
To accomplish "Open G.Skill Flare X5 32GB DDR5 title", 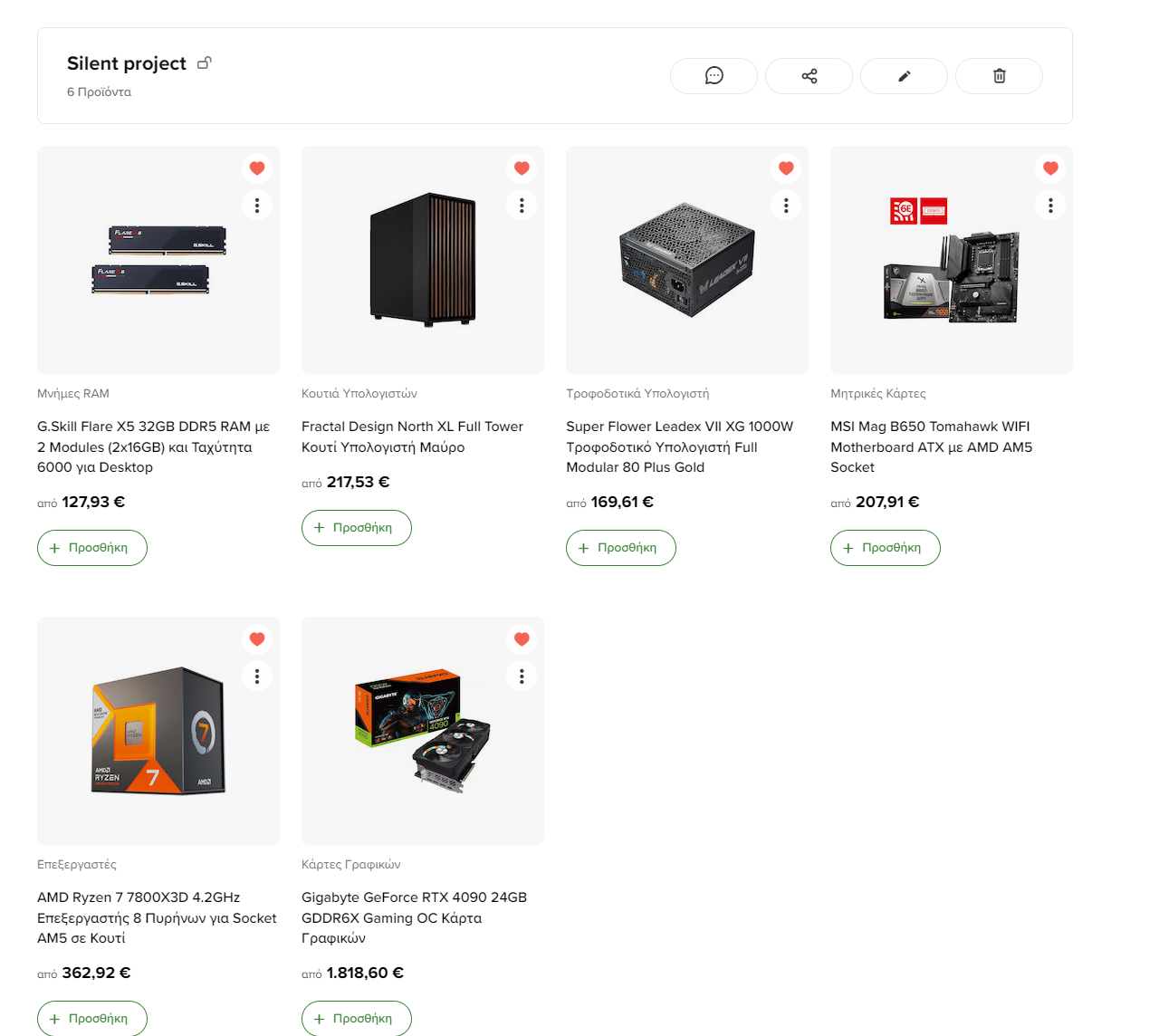I will pos(154,446).
